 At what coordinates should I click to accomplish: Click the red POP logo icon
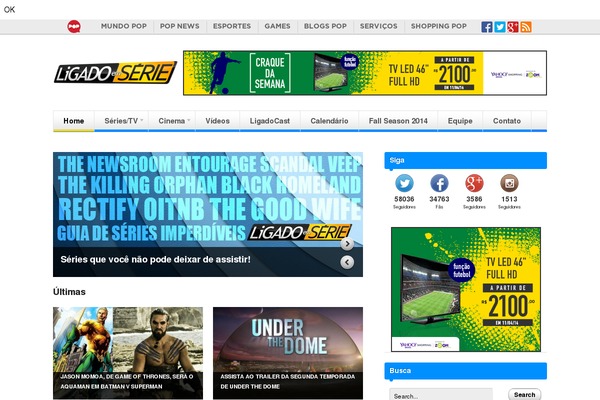(74, 26)
